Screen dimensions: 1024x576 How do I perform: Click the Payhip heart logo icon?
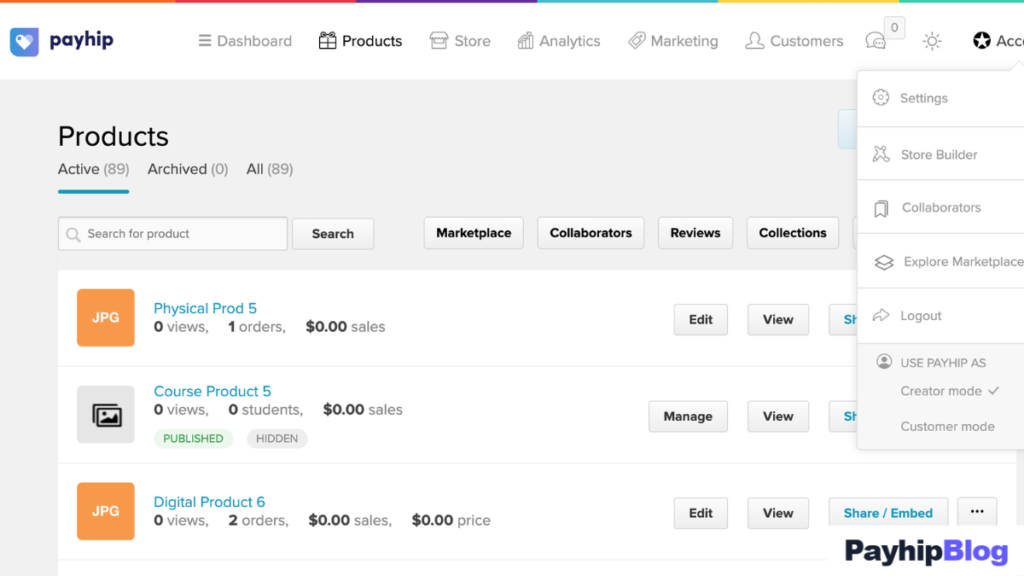(24, 42)
